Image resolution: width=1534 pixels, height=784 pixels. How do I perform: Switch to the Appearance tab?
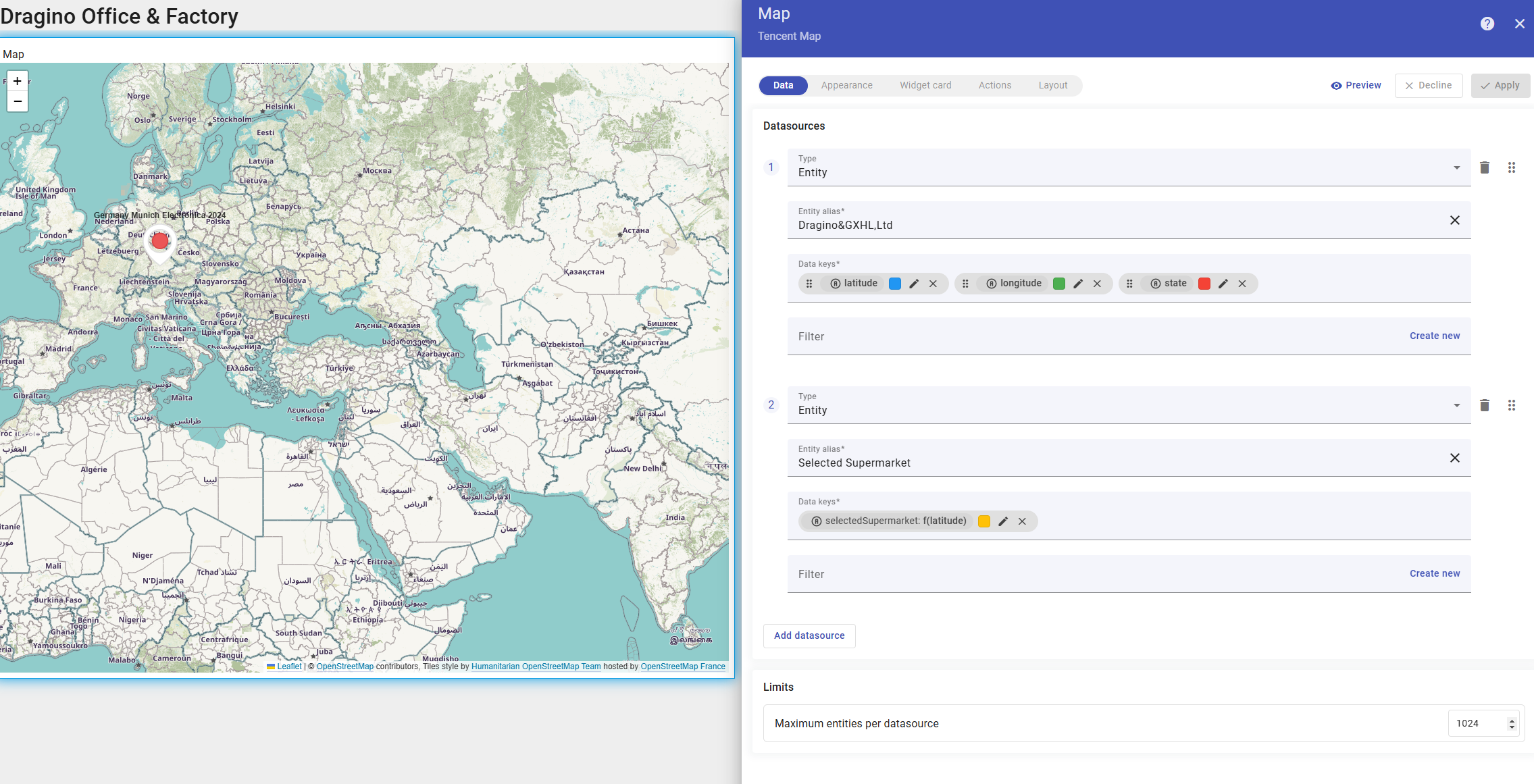pyautogui.click(x=846, y=86)
